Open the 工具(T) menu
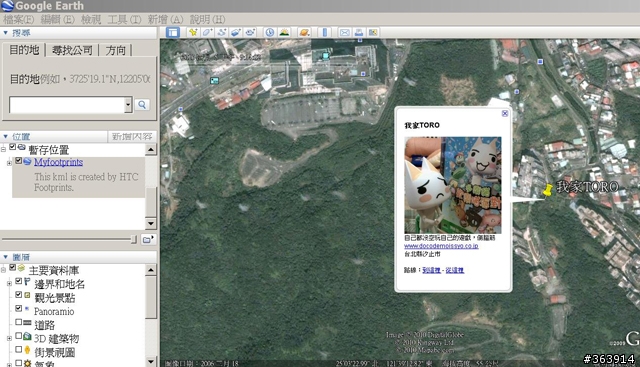Viewport: 640px width, 367px height. (x=124, y=19)
